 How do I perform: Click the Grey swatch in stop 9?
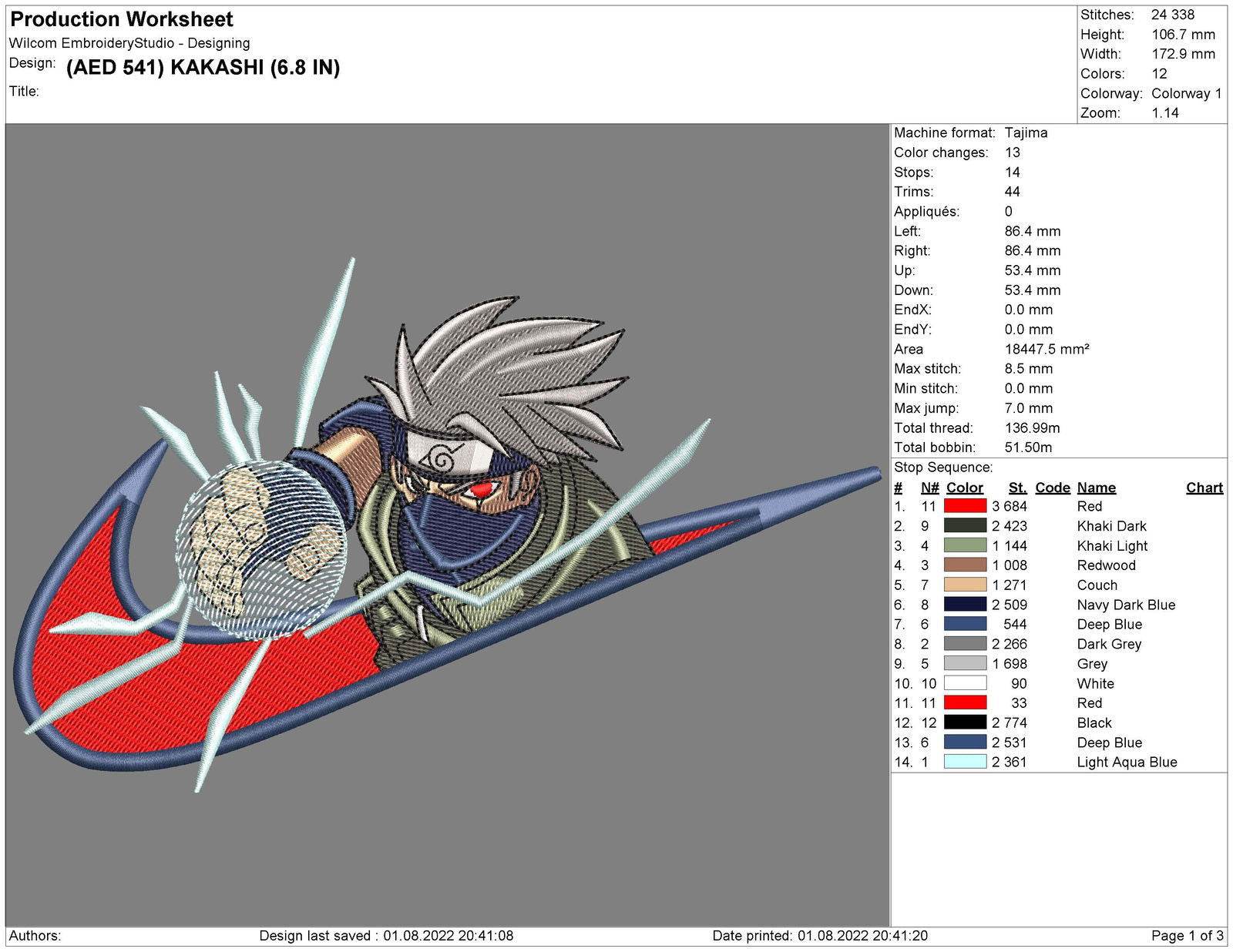coord(965,663)
